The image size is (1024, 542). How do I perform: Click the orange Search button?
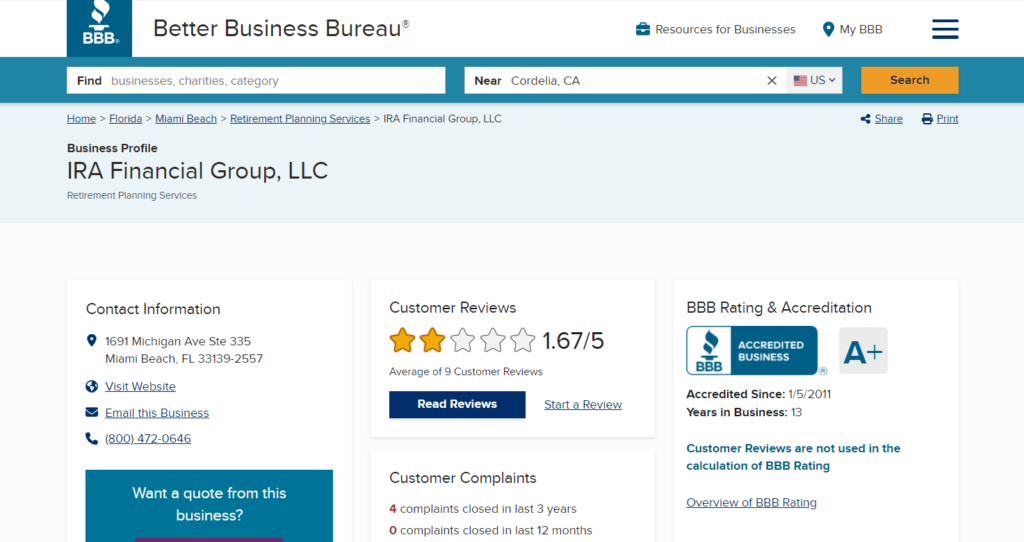(910, 80)
